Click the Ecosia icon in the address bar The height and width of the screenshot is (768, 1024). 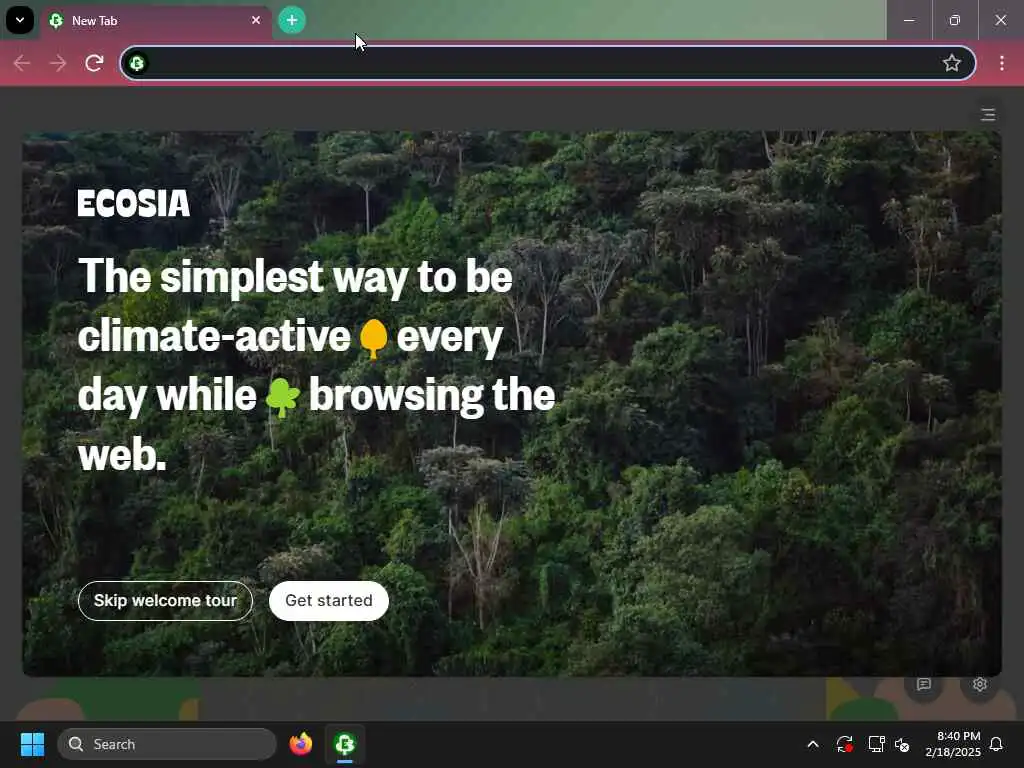(137, 63)
